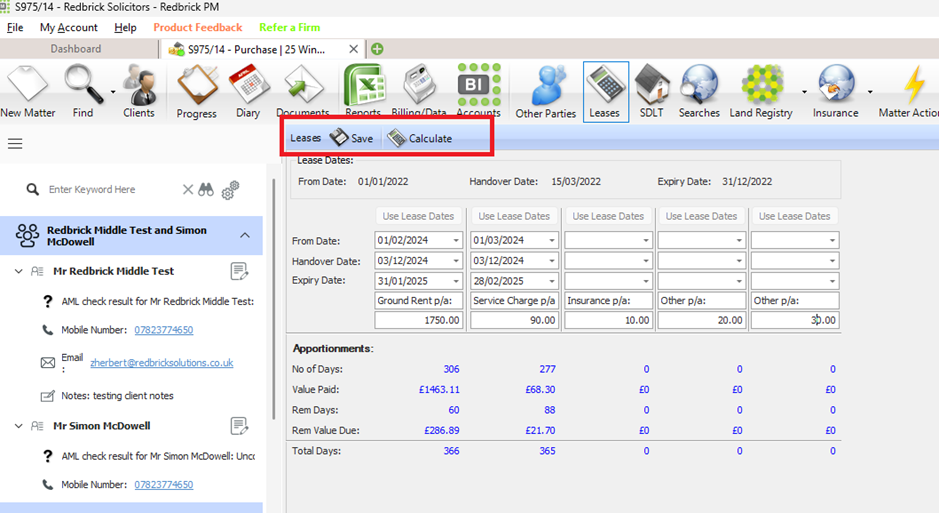Click the first Other p/a amount field 20.00
This screenshot has width=939, height=513.
[701, 320]
